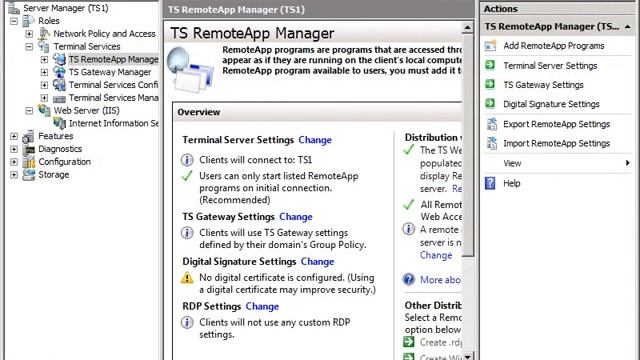The height and width of the screenshot is (360, 640).
Task: Click the Create .rdp file green arrow icon
Action: coord(409,342)
